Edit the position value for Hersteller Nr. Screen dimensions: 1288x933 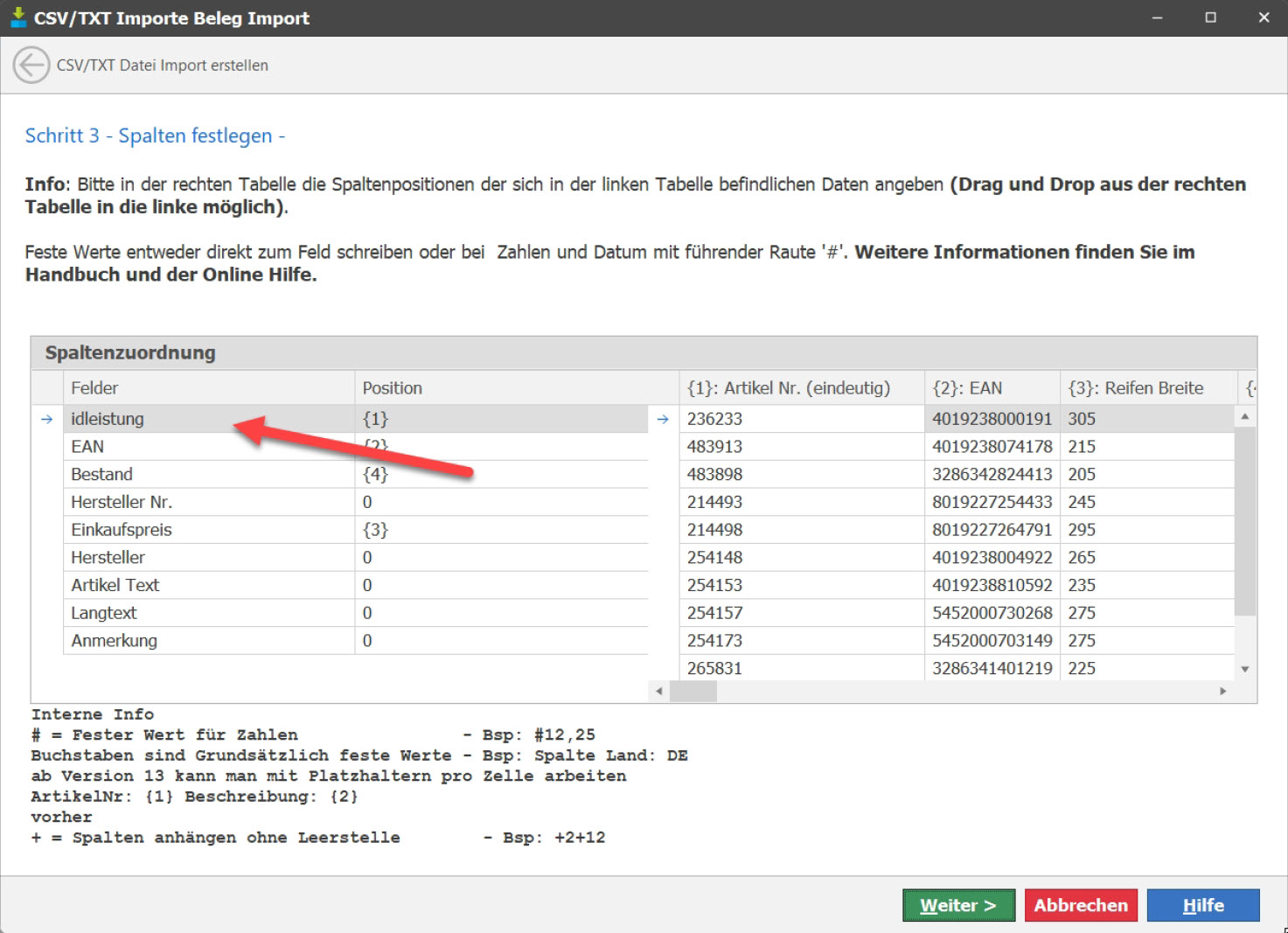[502, 502]
